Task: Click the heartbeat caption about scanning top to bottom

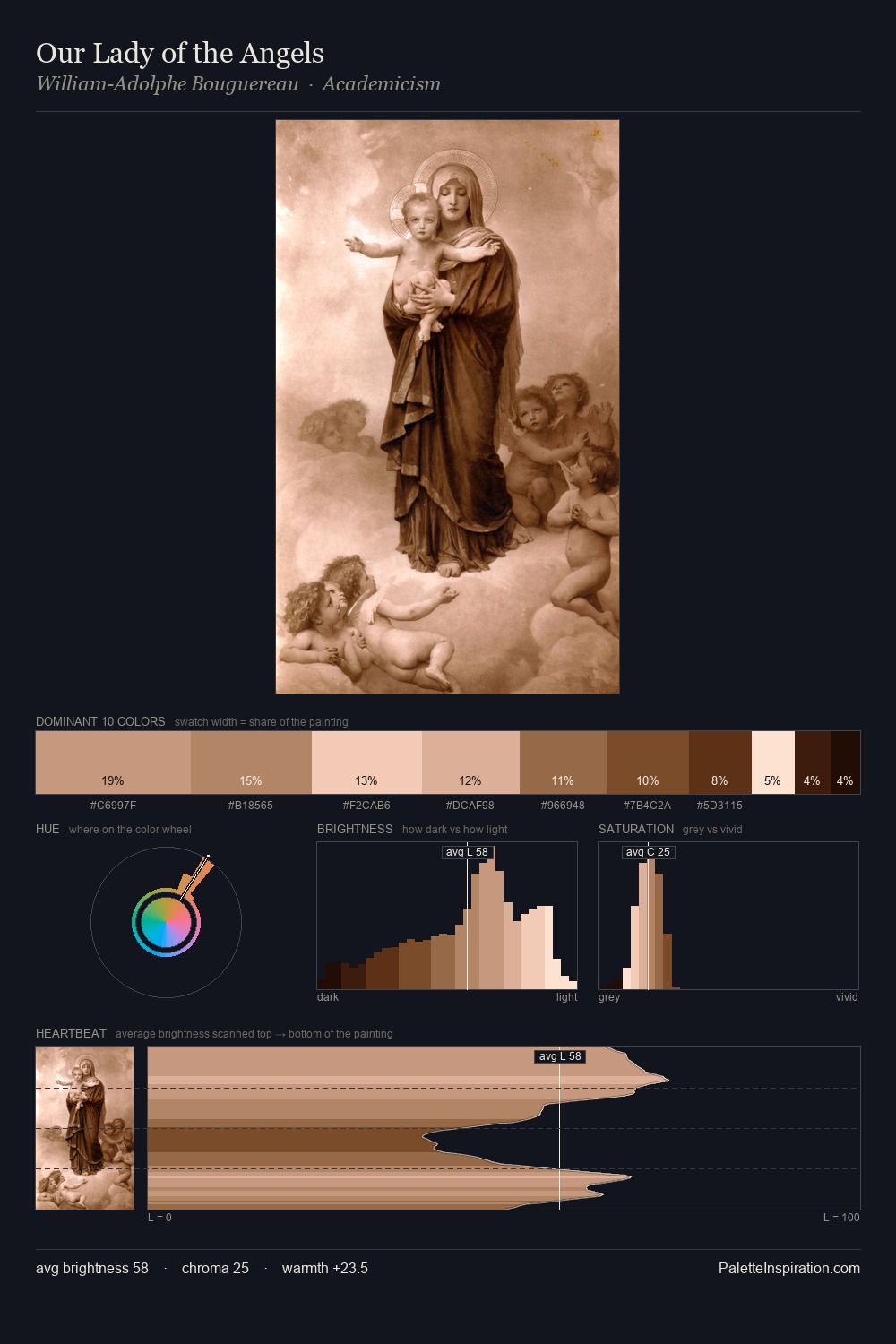Action: [254, 1034]
